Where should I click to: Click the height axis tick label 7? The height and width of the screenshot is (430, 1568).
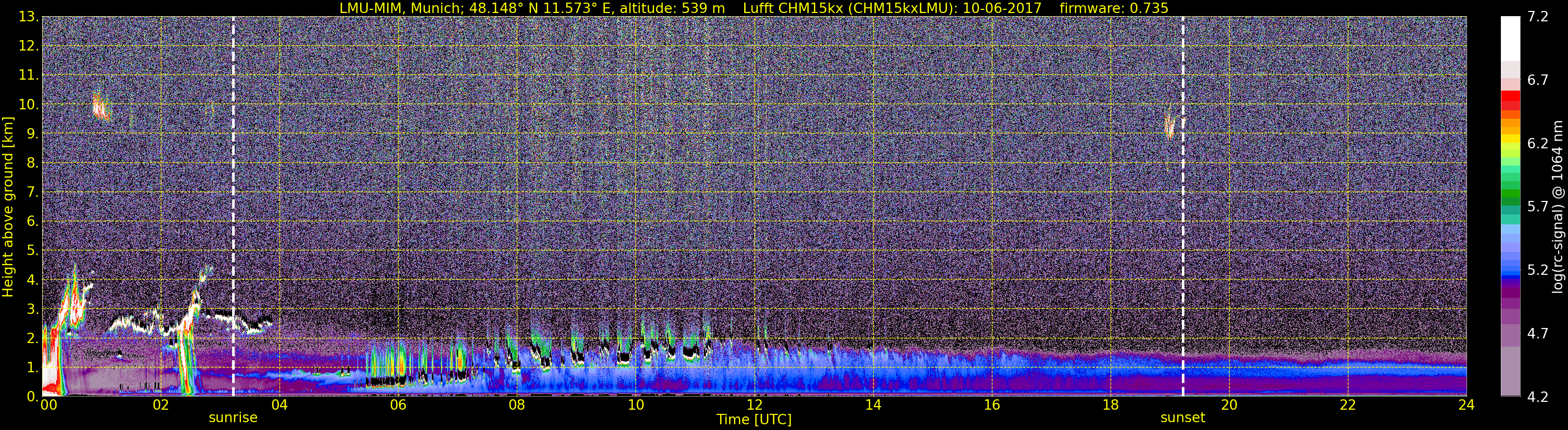[x=32, y=193]
